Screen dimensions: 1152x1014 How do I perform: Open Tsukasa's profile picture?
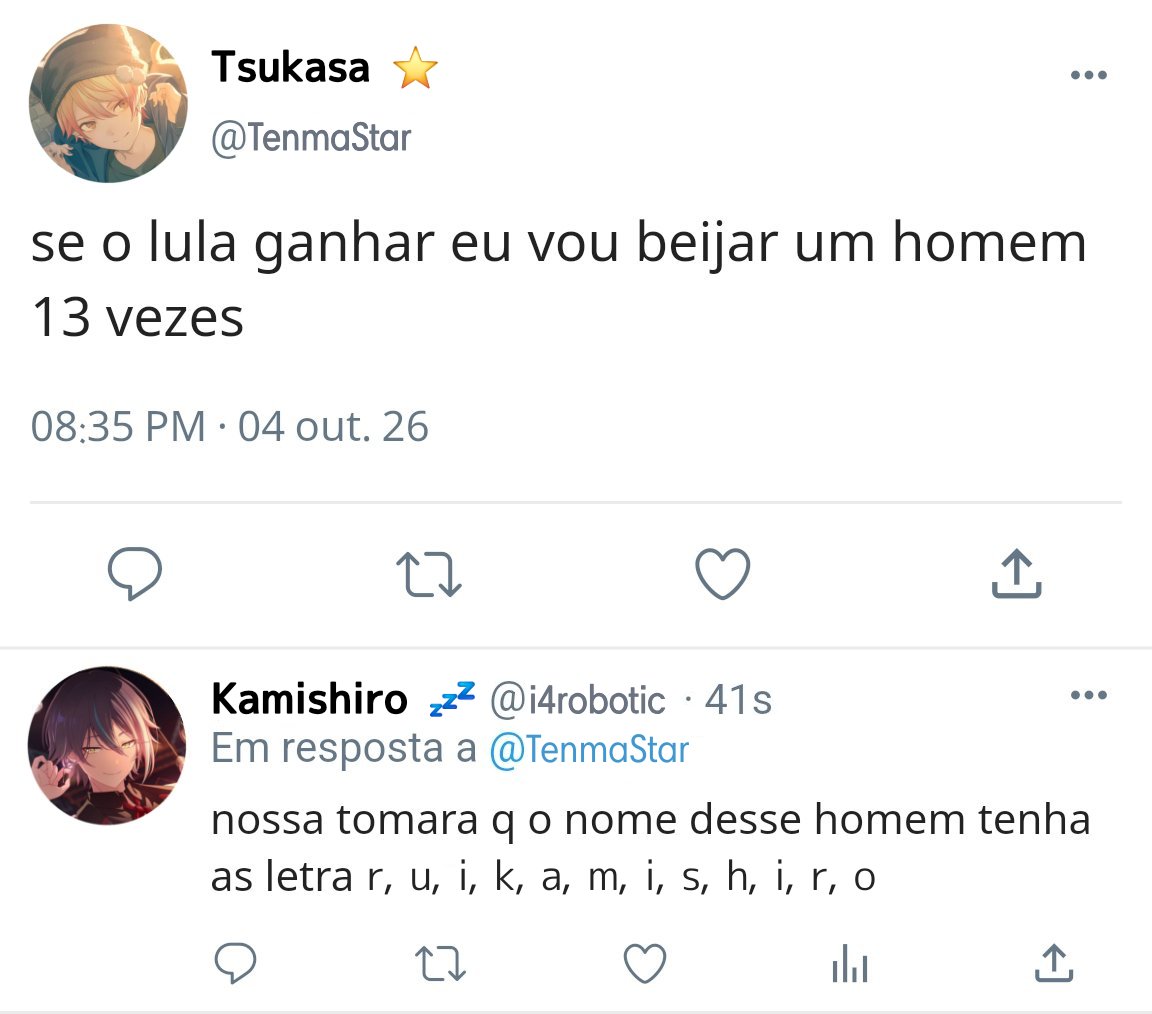108,103
